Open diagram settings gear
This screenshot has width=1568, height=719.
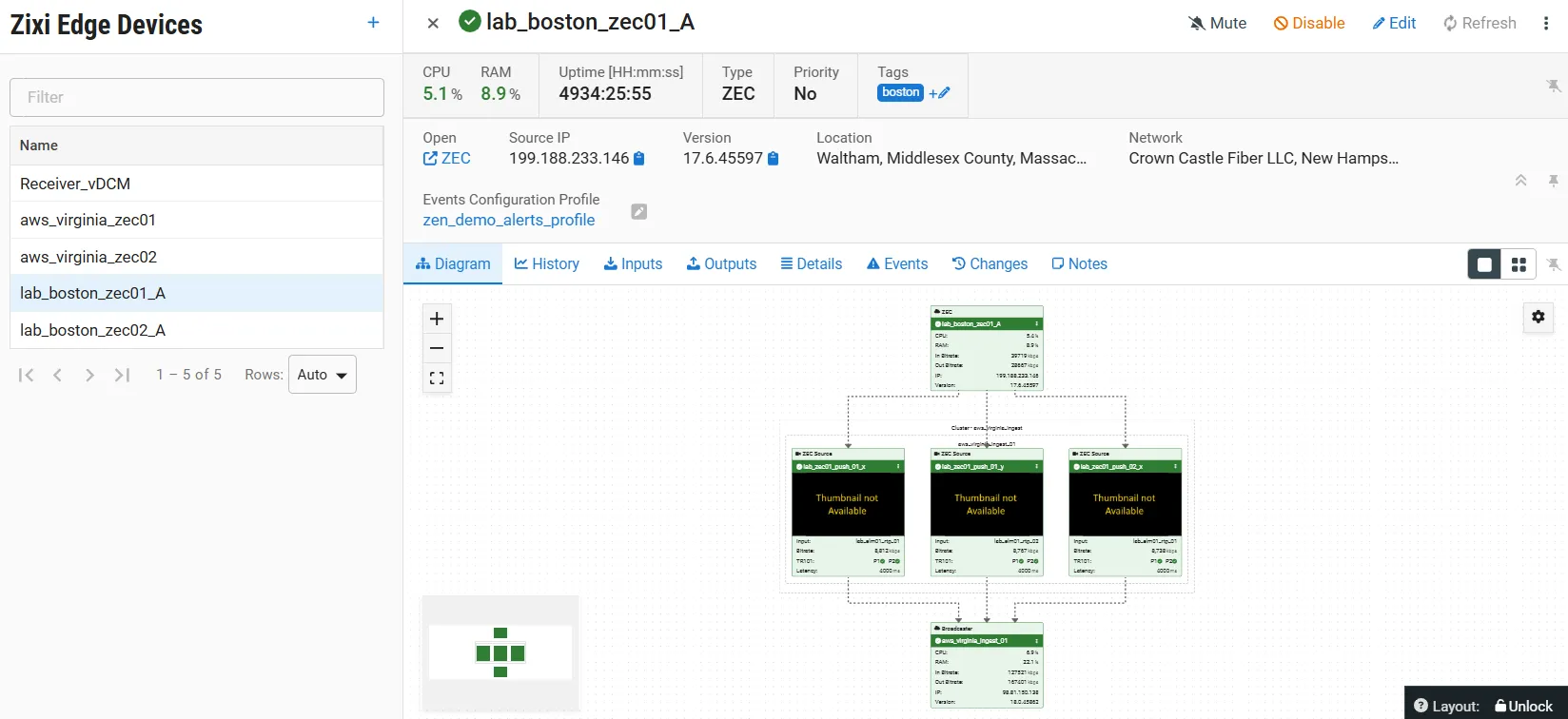(1539, 317)
